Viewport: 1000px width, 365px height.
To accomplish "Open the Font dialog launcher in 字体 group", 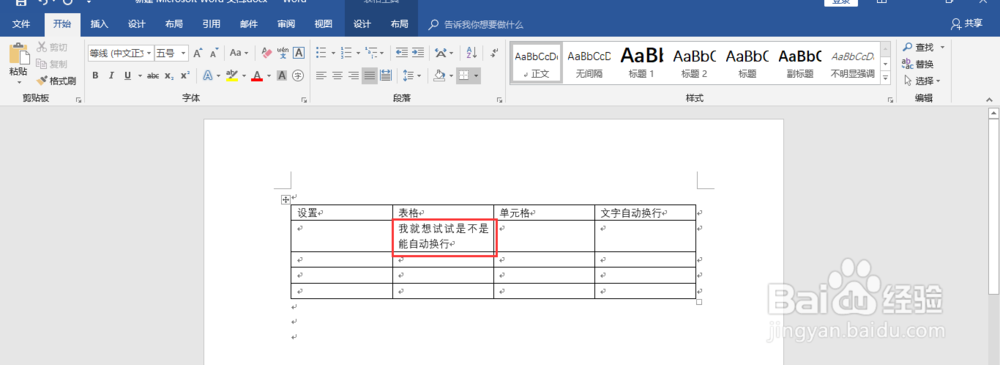I will pyautogui.click(x=304, y=100).
